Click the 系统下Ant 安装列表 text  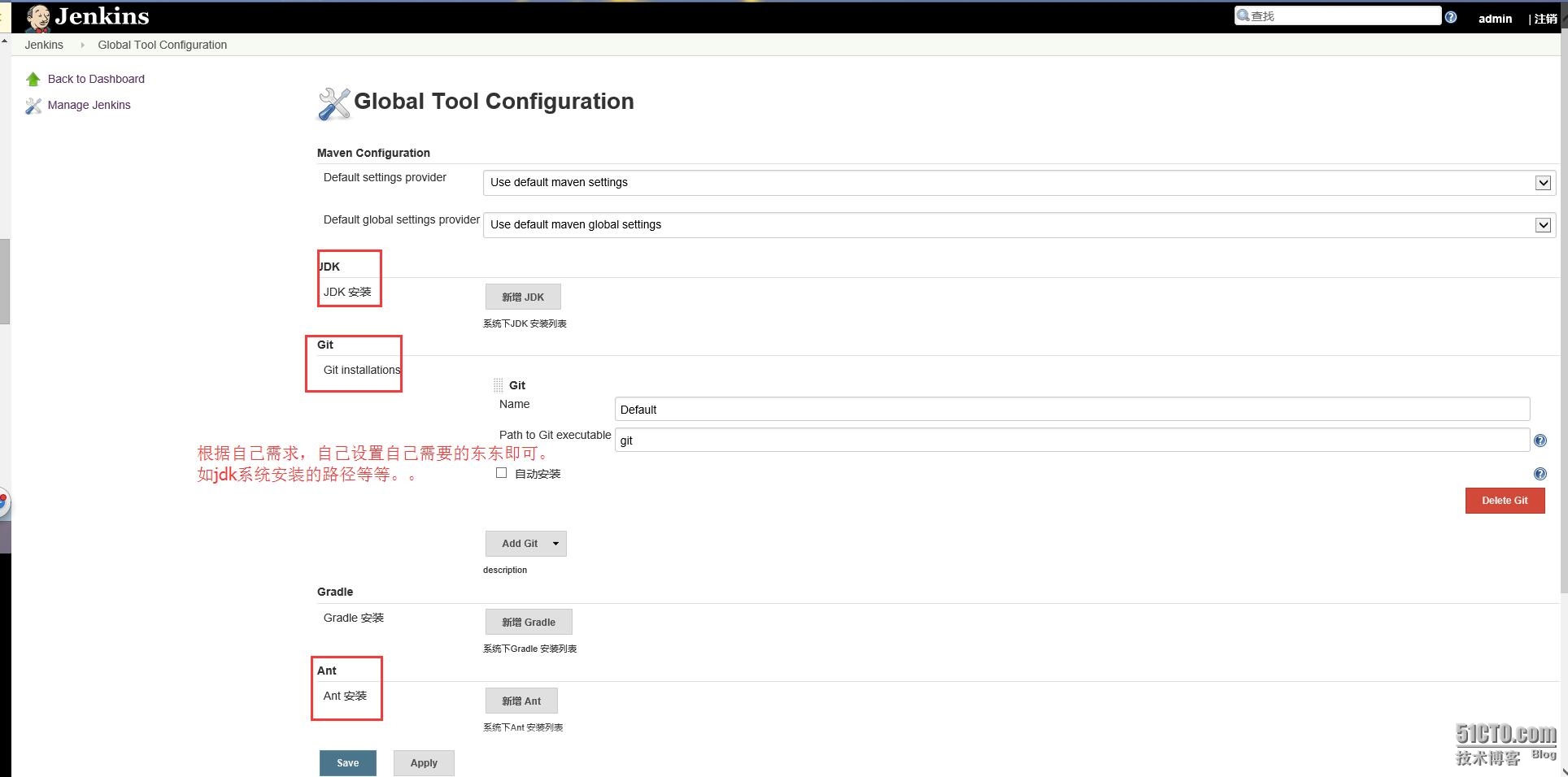click(523, 727)
